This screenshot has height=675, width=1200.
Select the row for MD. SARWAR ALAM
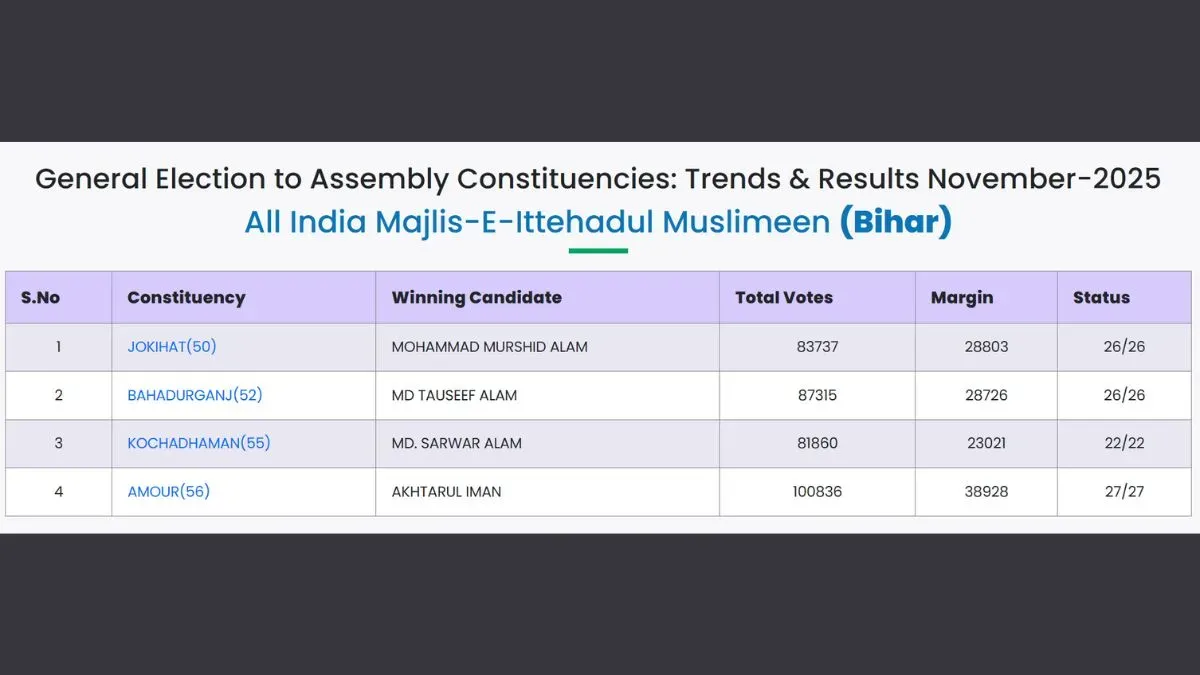click(x=455, y=443)
